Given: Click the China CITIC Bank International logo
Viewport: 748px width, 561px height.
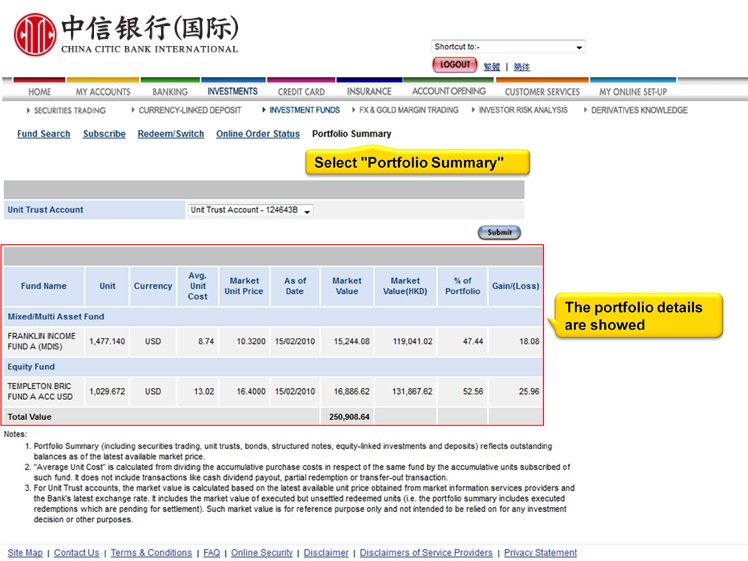Looking at the screenshot, I should (126, 34).
